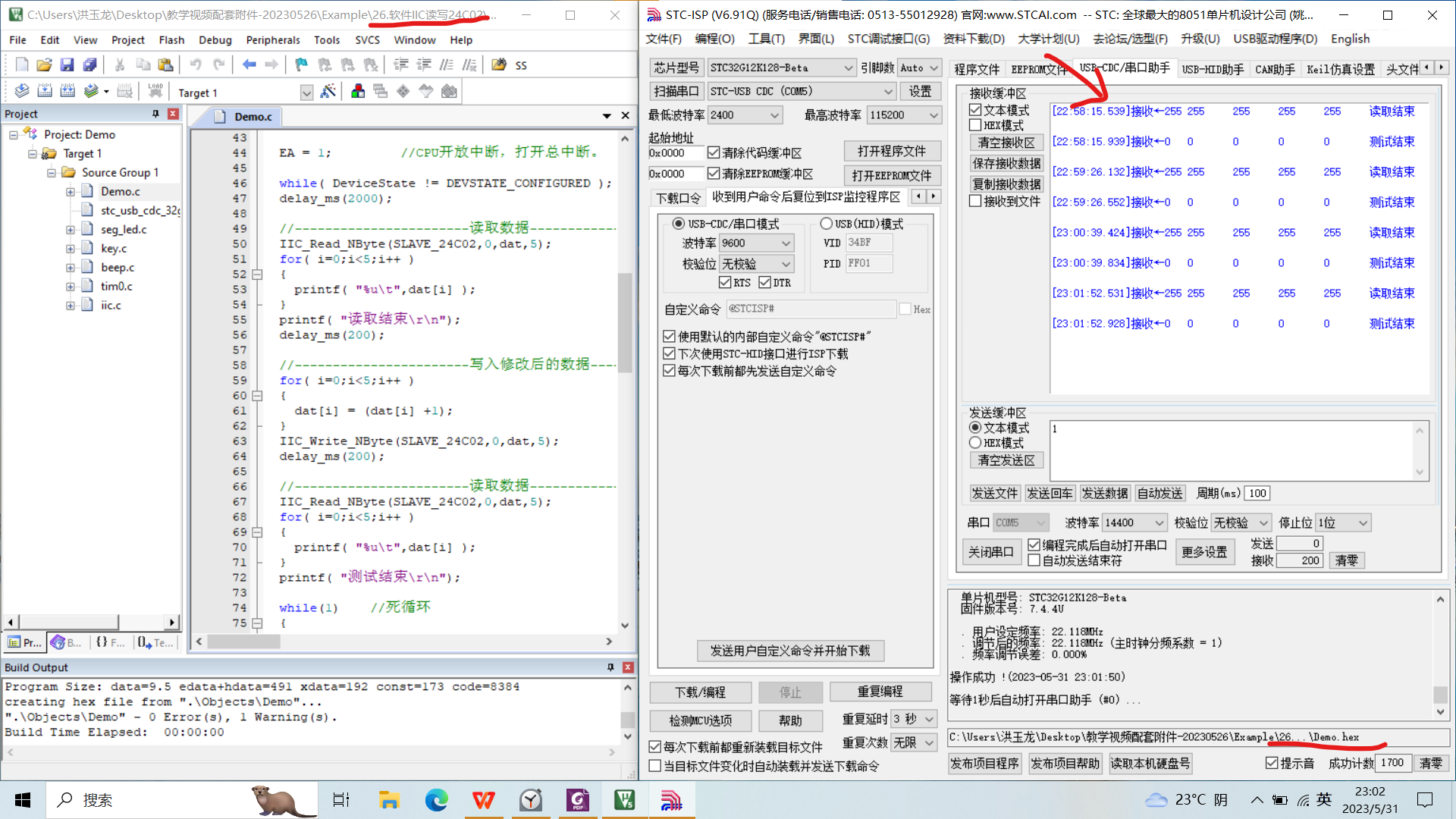The height and width of the screenshot is (819, 1456).
Task: Enable HEX模式 checkbox in receive buffer
Action: pyautogui.click(x=976, y=125)
